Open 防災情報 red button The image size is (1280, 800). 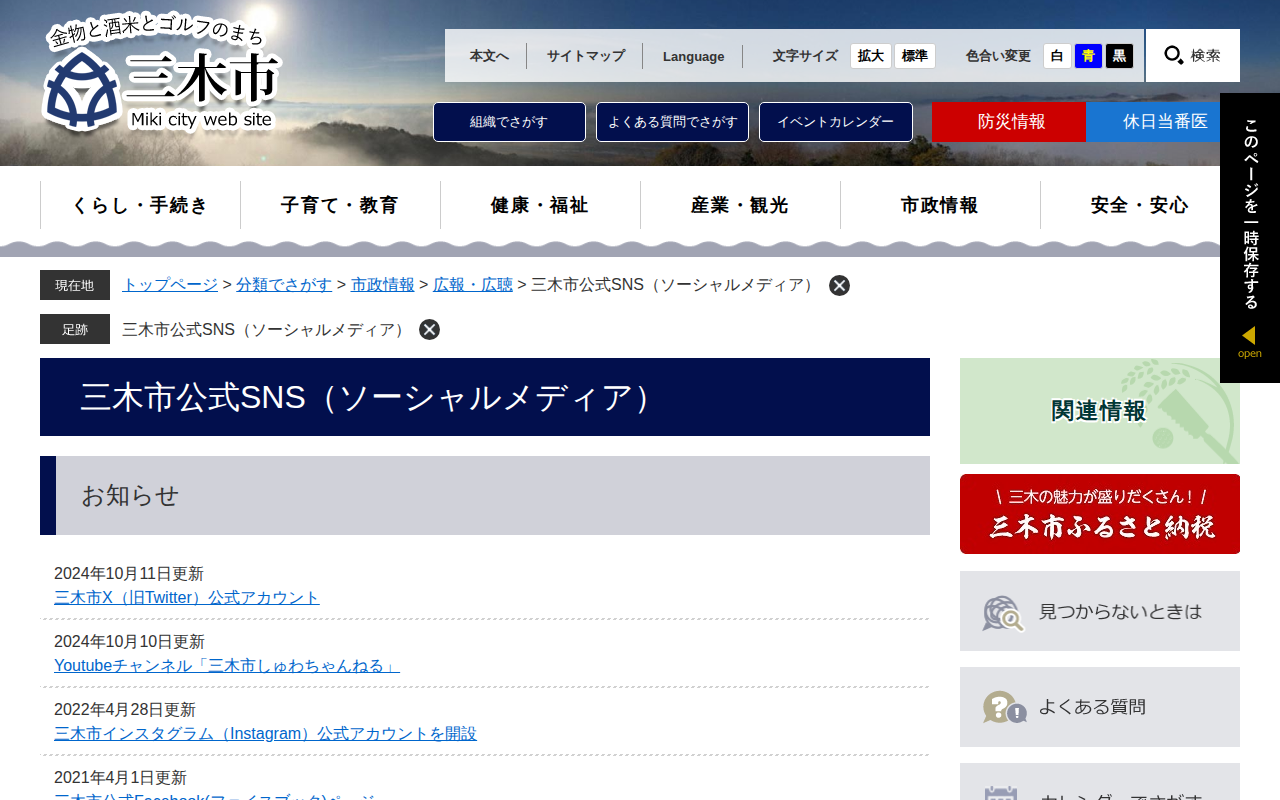1009,122
